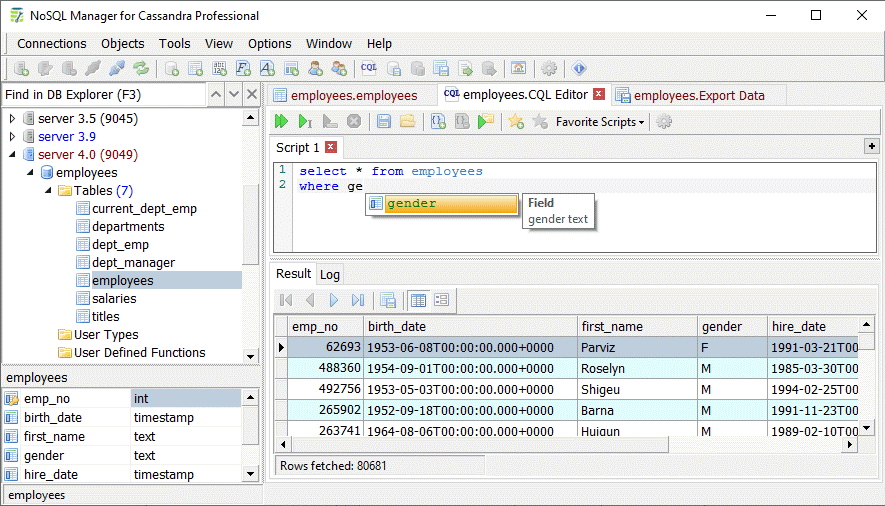The height and width of the screenshot is (506, 885).
Task: Toggle form view mode in result toolbar
Action: (441, 300)
